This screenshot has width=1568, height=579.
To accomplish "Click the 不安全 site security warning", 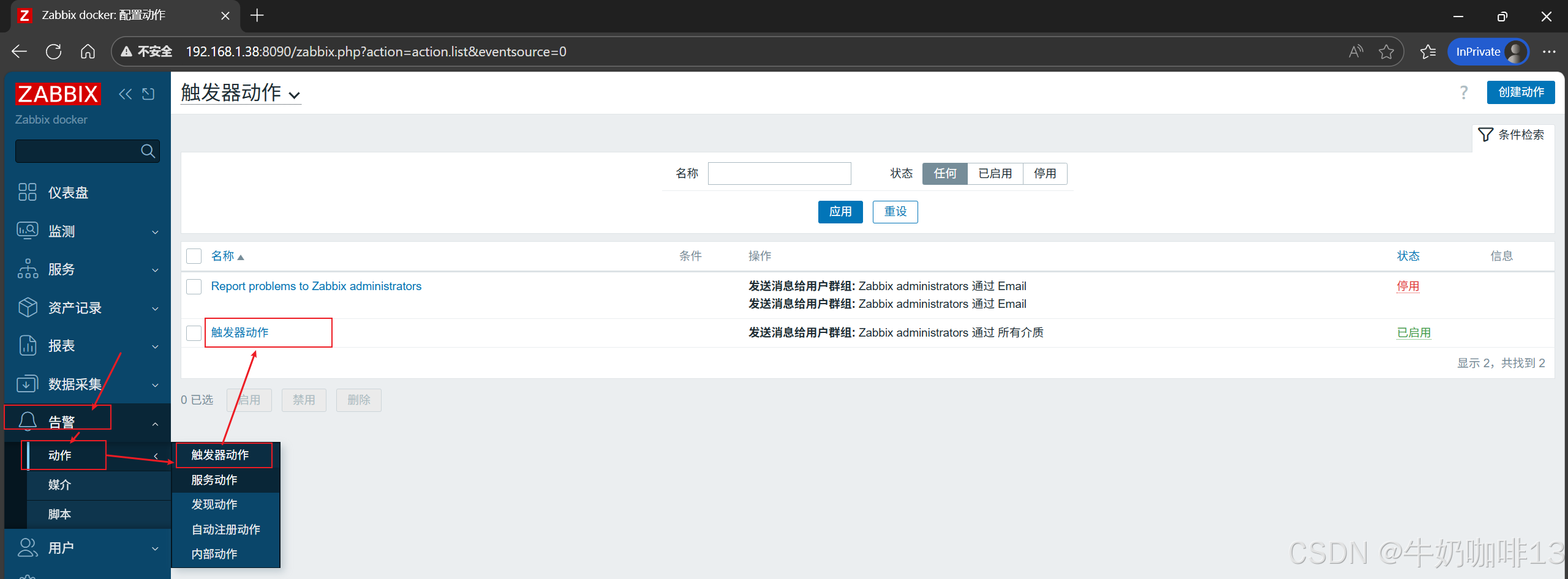I will [x=146, y=51].
